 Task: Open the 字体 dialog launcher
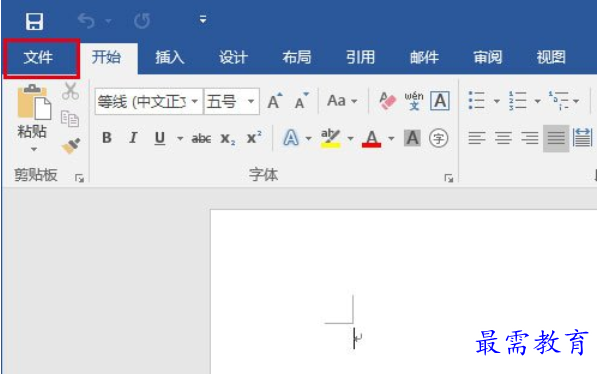[449, 178]
